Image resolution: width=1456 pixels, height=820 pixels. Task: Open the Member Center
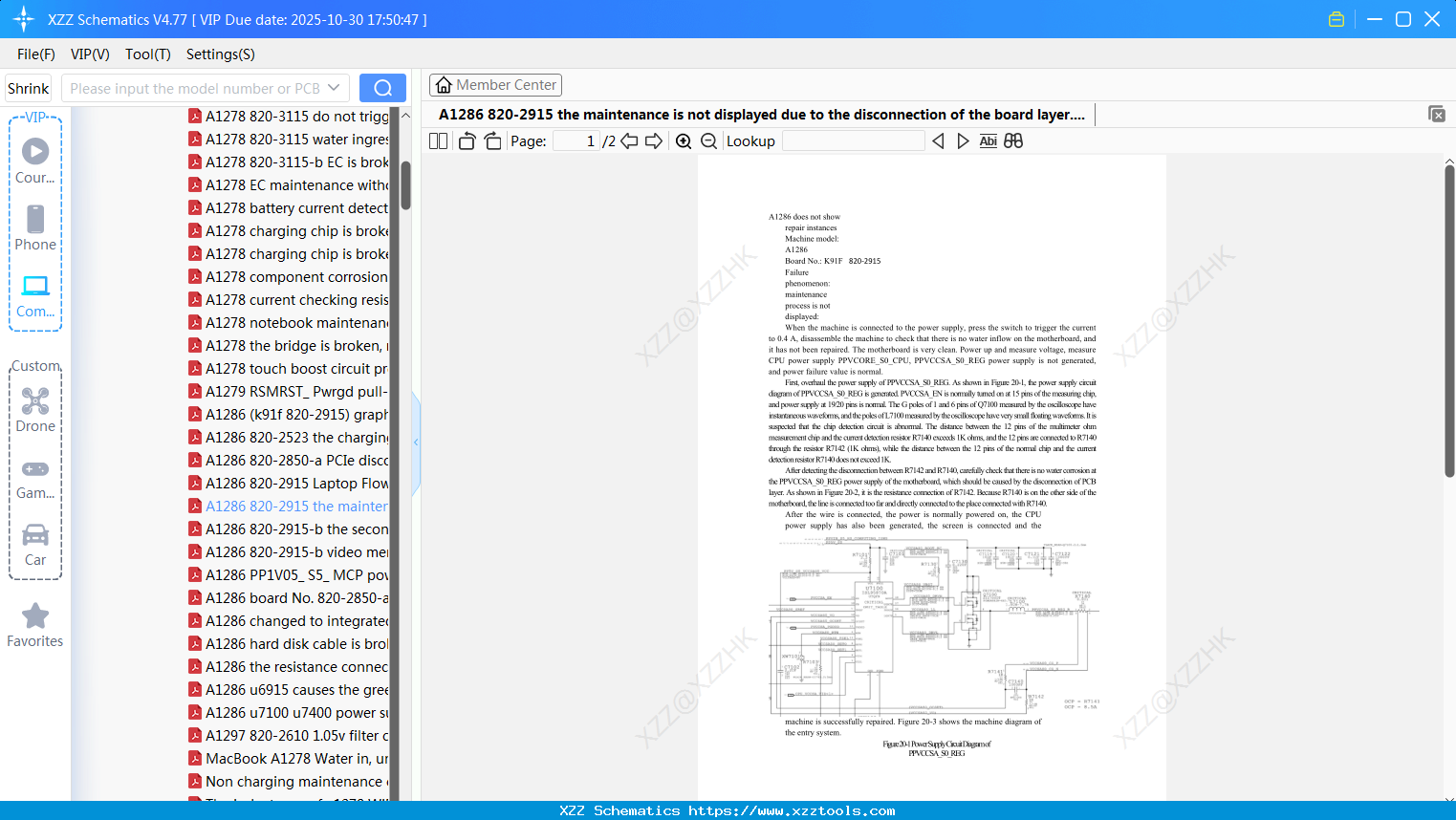pos(495,85)
